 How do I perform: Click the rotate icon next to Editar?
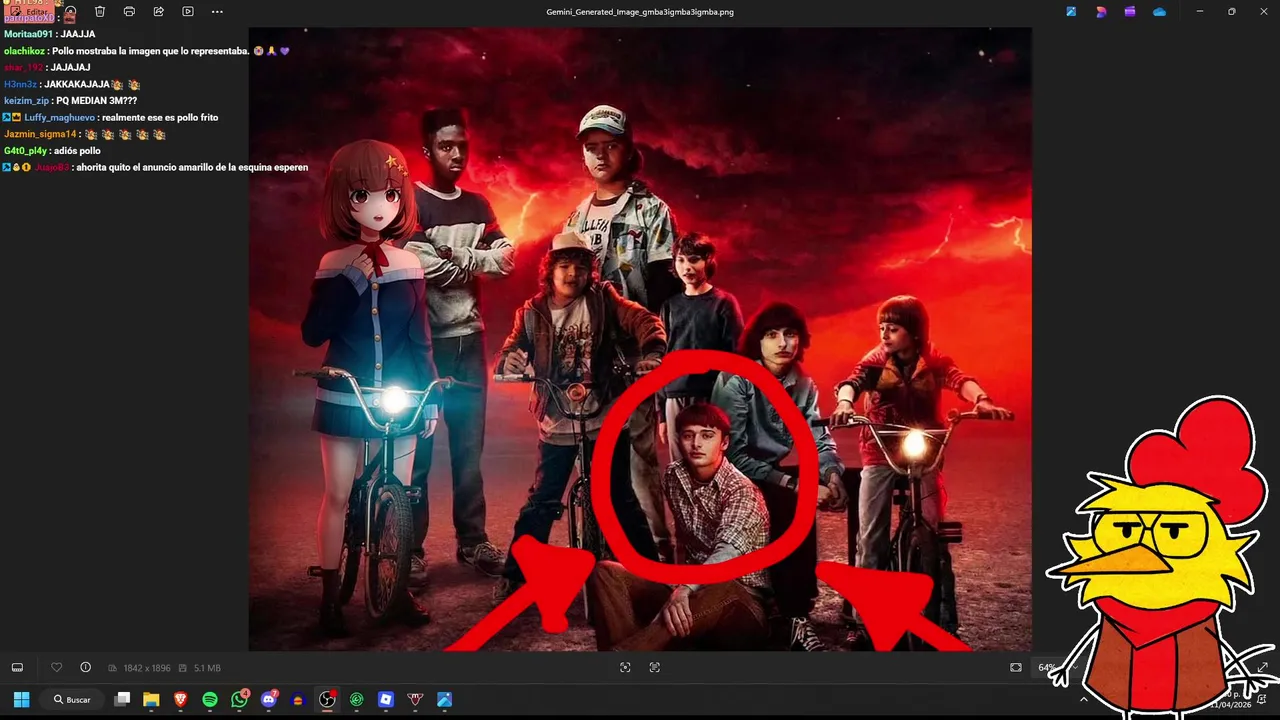(71, 11)
